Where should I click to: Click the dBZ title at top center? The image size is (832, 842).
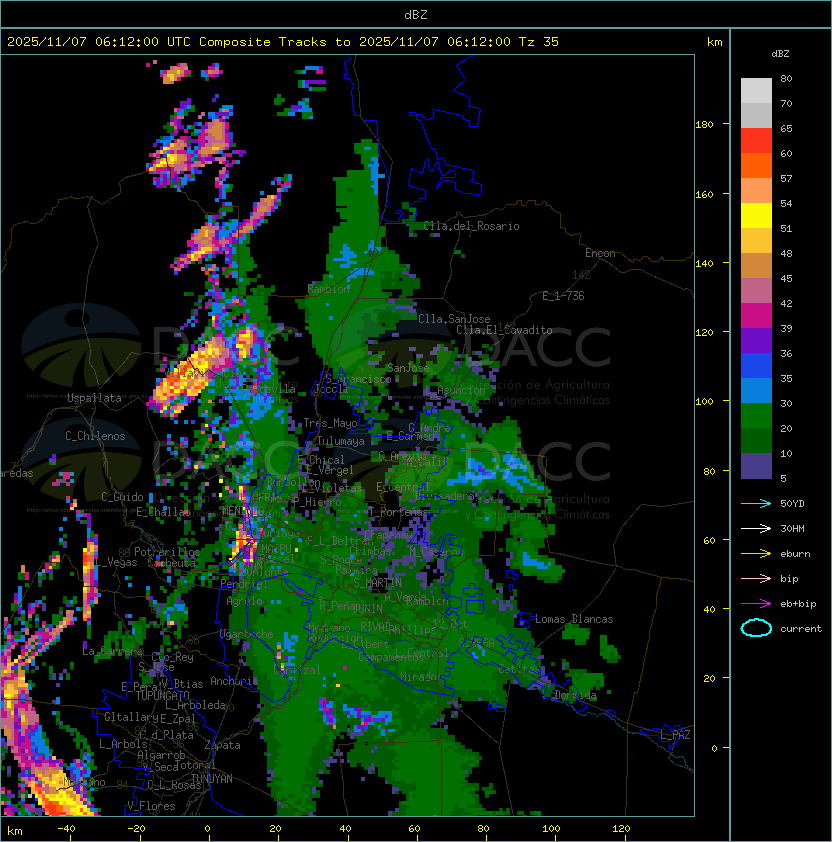416,15
